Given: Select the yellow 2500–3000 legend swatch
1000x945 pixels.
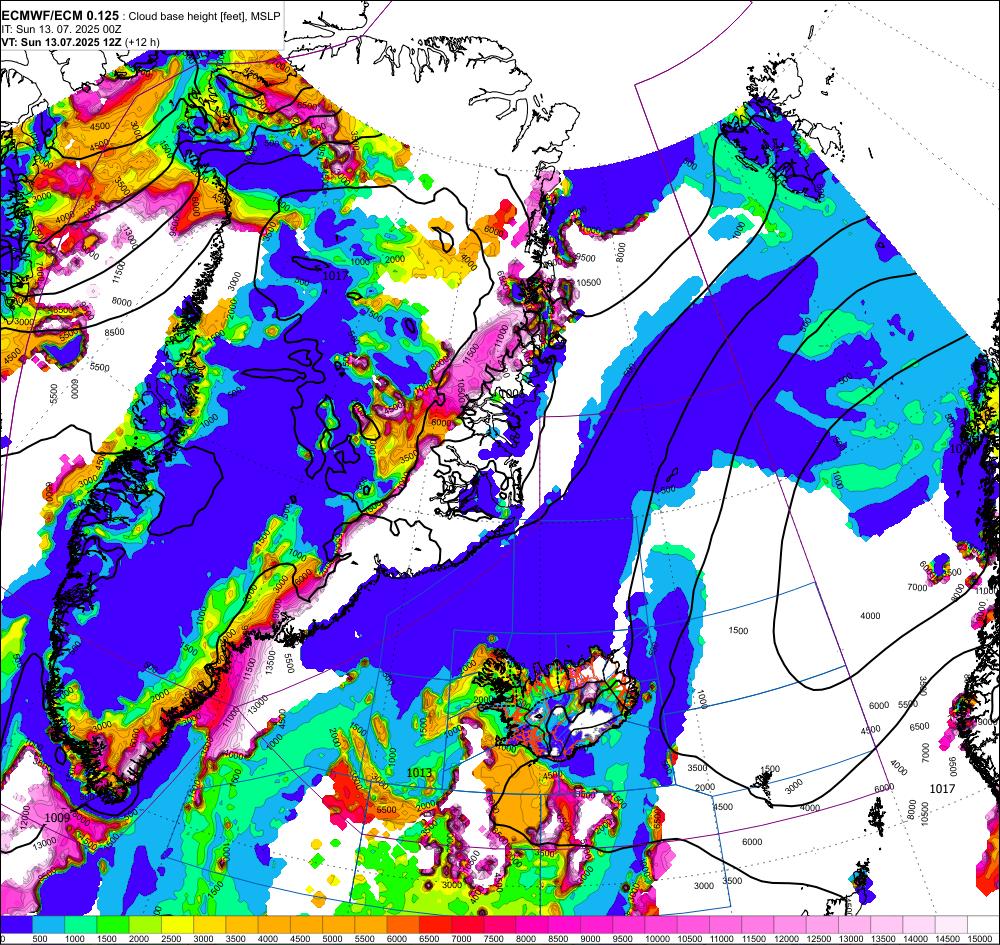Looking at the screenshot, I should coord(177,924).
